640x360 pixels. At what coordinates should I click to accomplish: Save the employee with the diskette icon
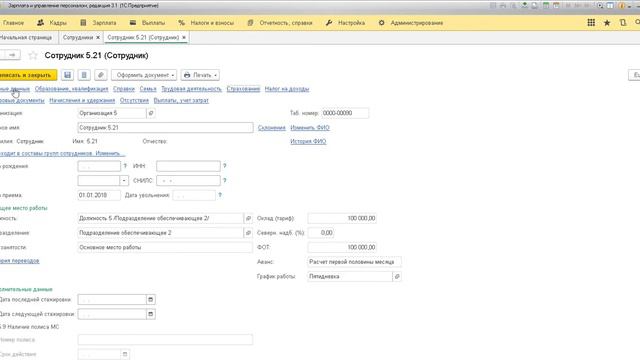tap(67, 75)
